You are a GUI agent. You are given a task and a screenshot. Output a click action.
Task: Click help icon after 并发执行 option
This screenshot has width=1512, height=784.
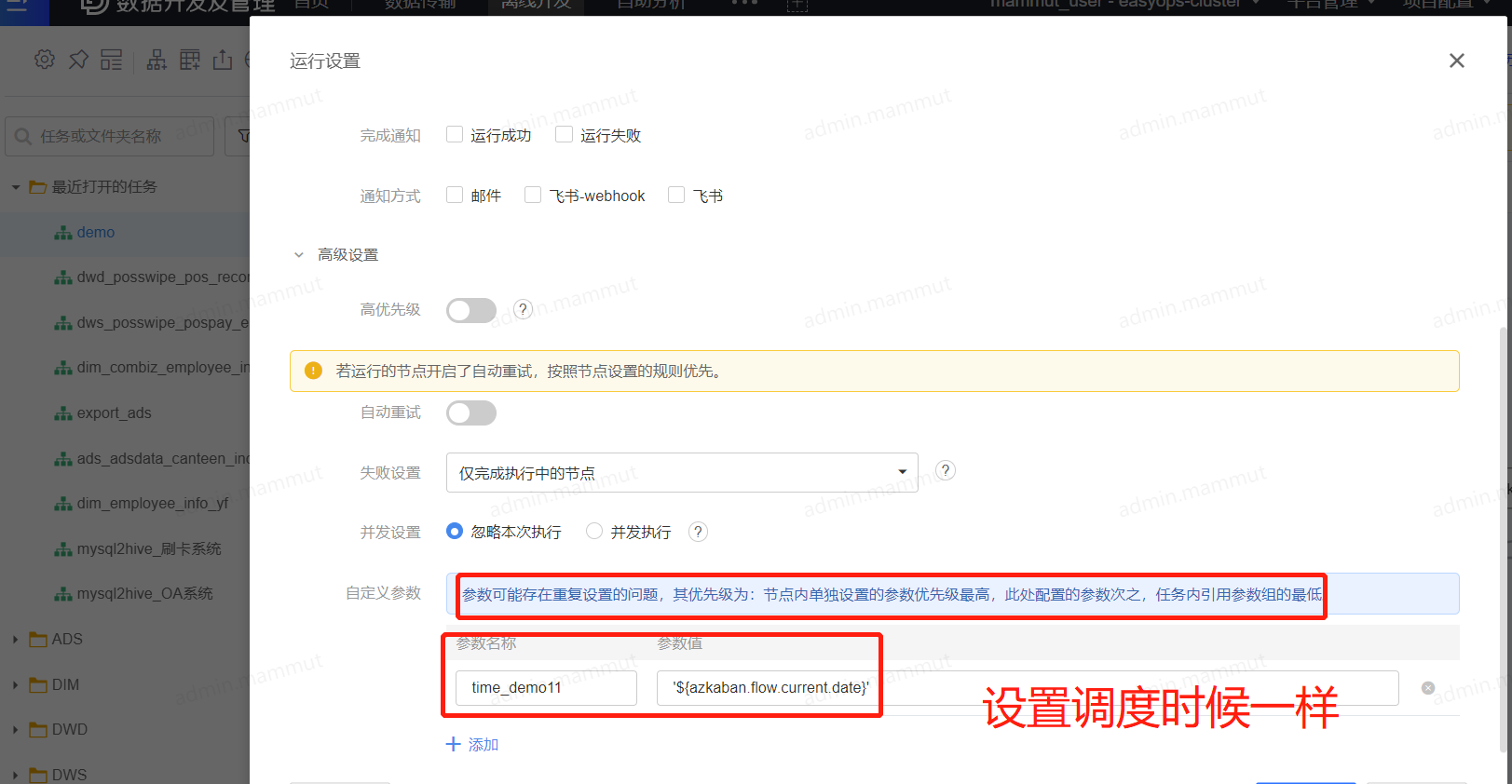[698, 532]
